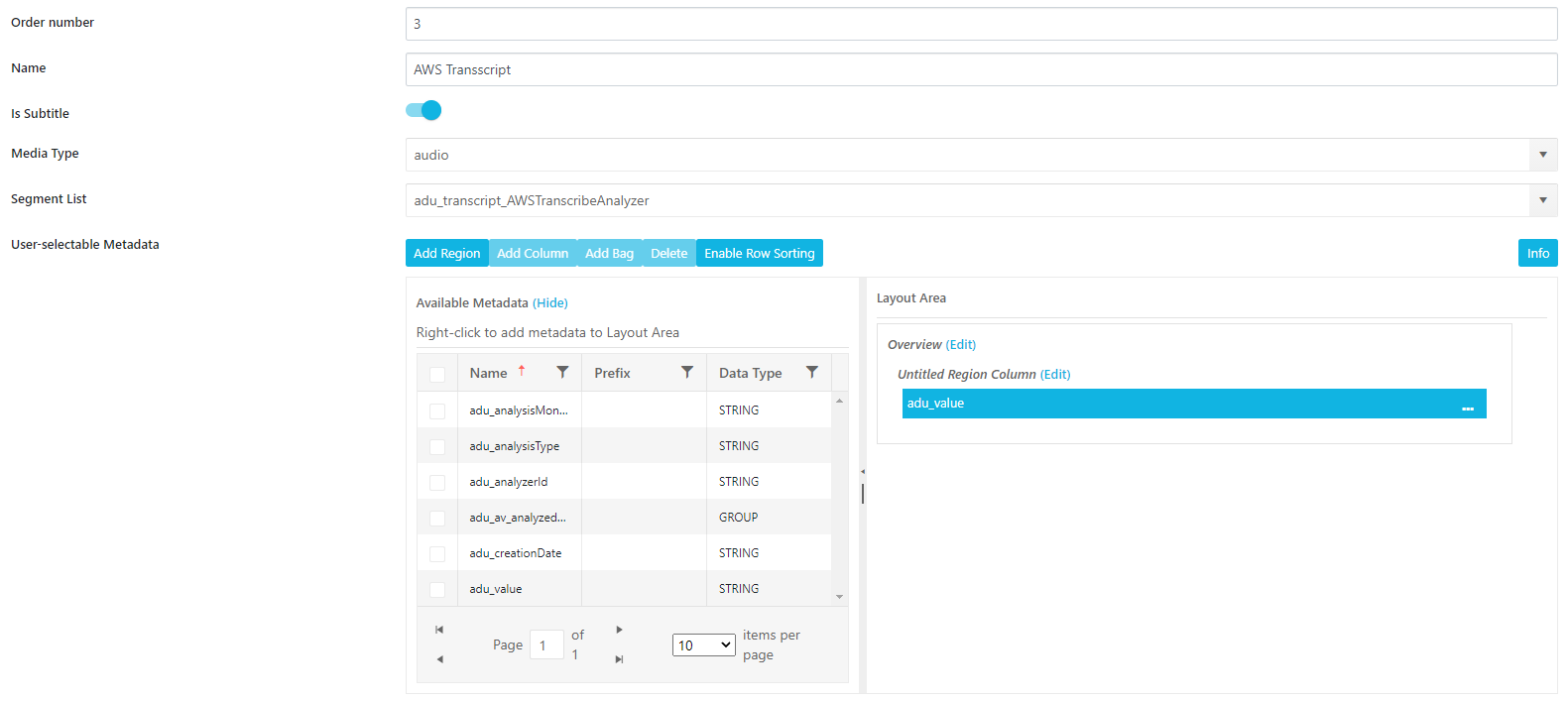Open the adu_value item ellipsis menu

click(1468, 405)
